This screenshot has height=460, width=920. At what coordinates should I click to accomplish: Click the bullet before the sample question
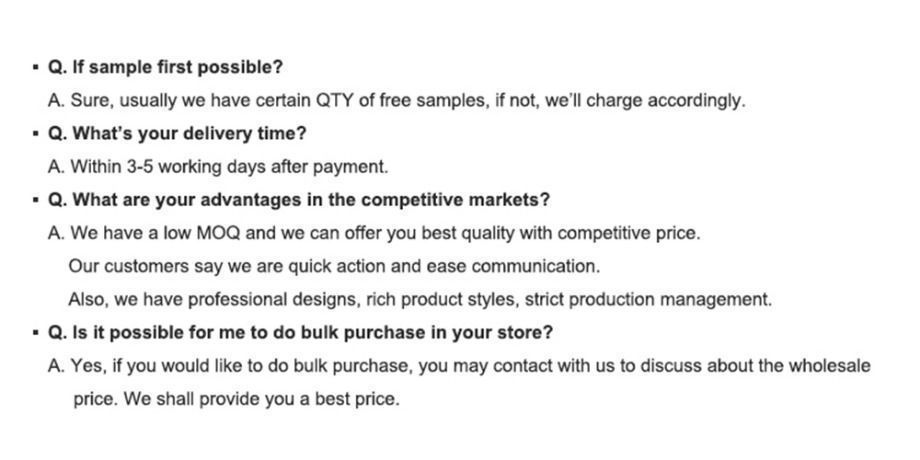tap(36, 67)
